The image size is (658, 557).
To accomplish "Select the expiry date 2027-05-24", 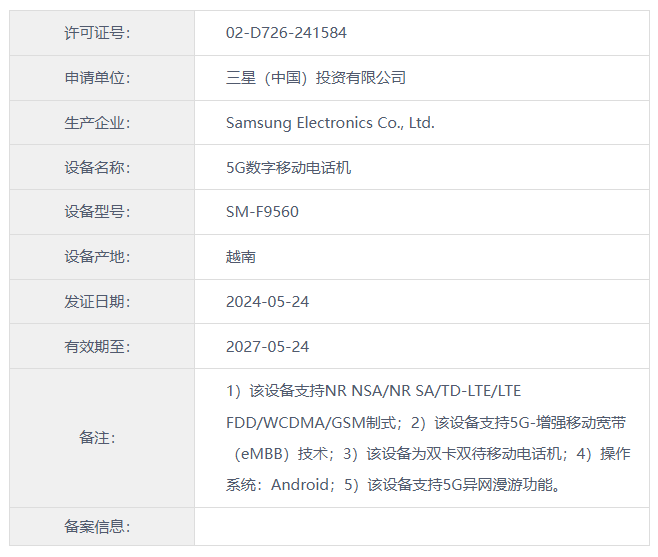I will tap(267, 347).
